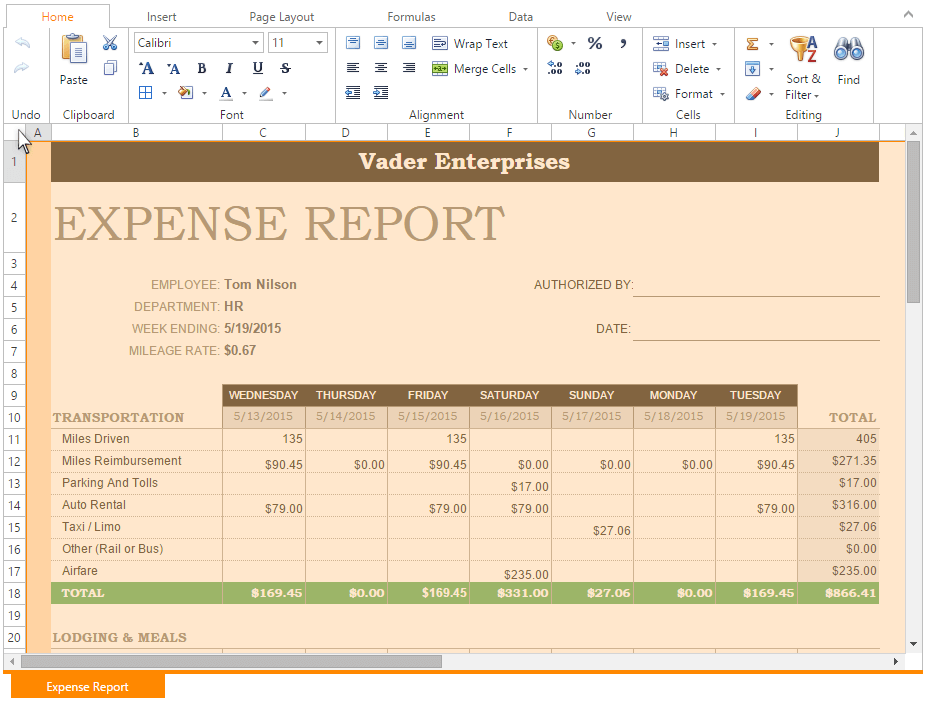928x701 pixels.
Task: Click the Increase Font Size icon
Action: 146,68
